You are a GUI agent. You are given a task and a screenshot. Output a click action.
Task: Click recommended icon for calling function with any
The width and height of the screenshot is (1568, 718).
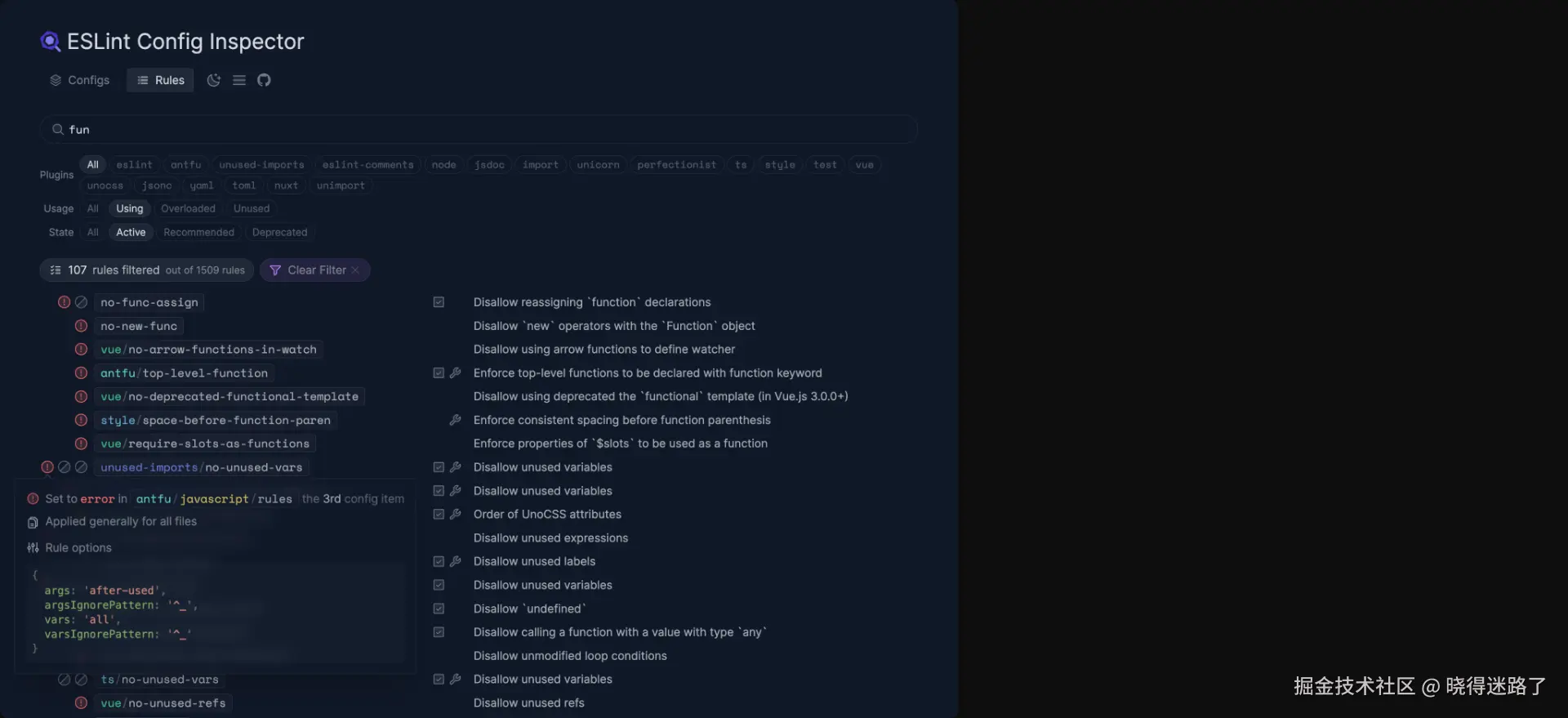(x=439, y=632)
